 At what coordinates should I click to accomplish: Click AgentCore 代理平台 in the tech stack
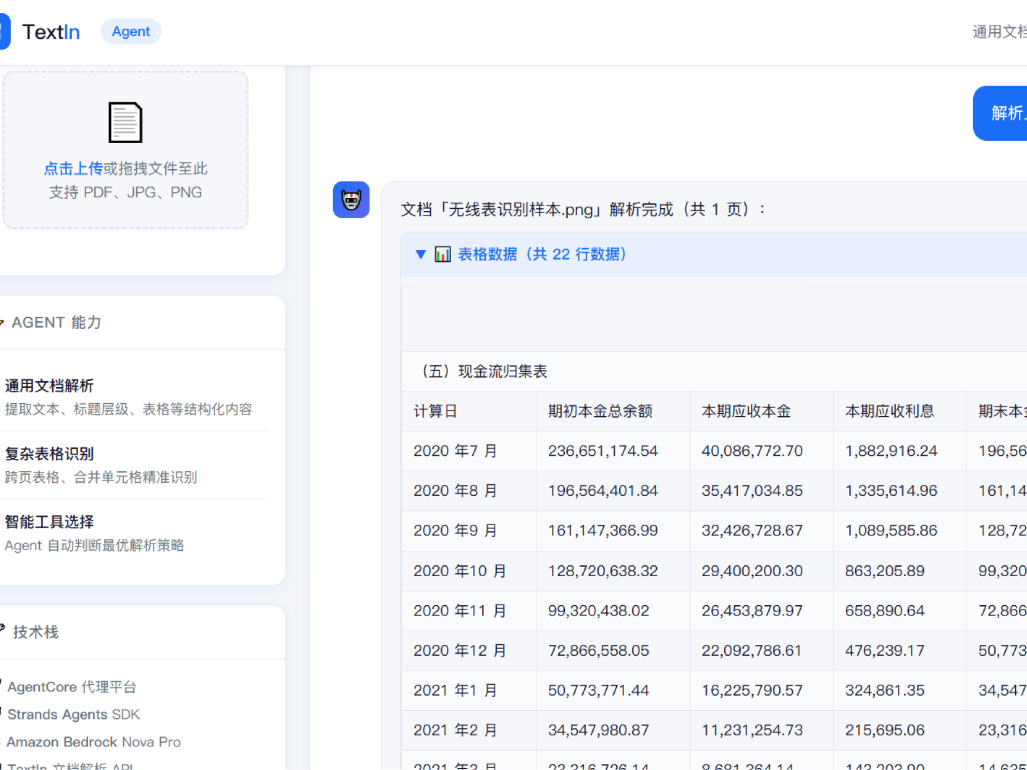pyautogui.click(x=72, y=687)
